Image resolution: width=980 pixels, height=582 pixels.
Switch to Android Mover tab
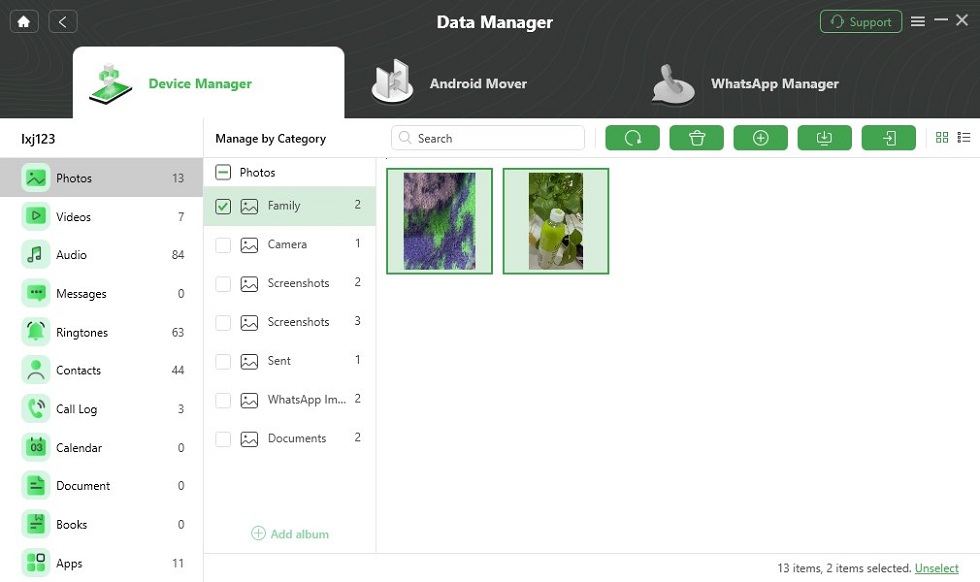pos(450,83)
